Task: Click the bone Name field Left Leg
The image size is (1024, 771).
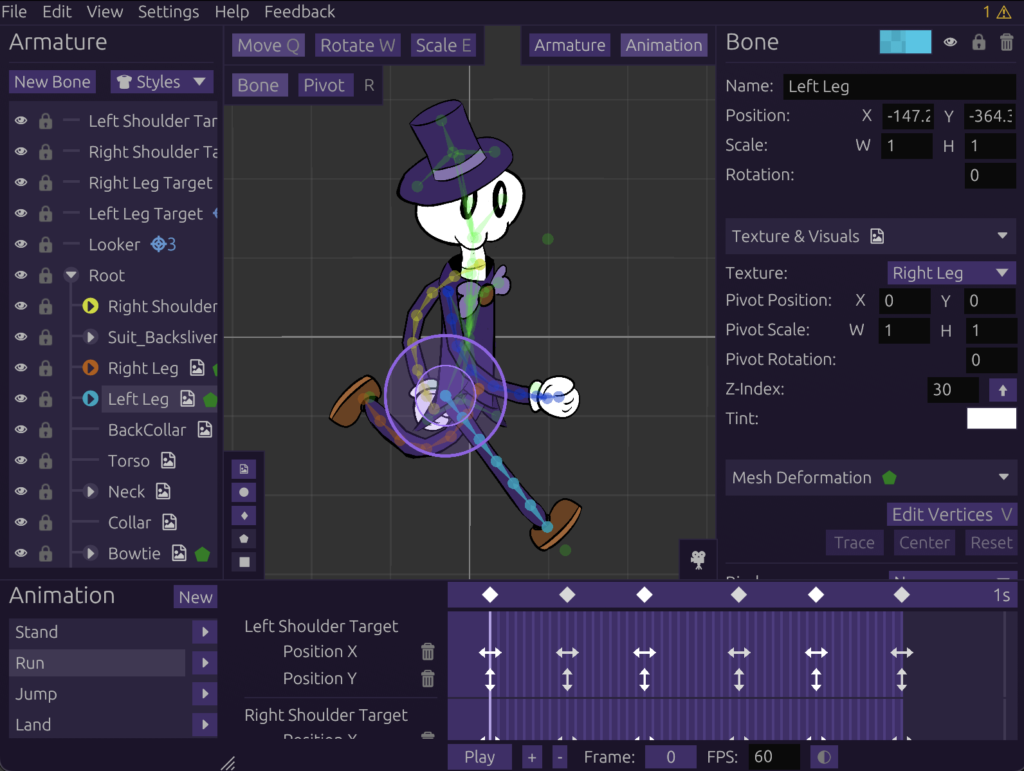Action: click(x=899, y=86)
